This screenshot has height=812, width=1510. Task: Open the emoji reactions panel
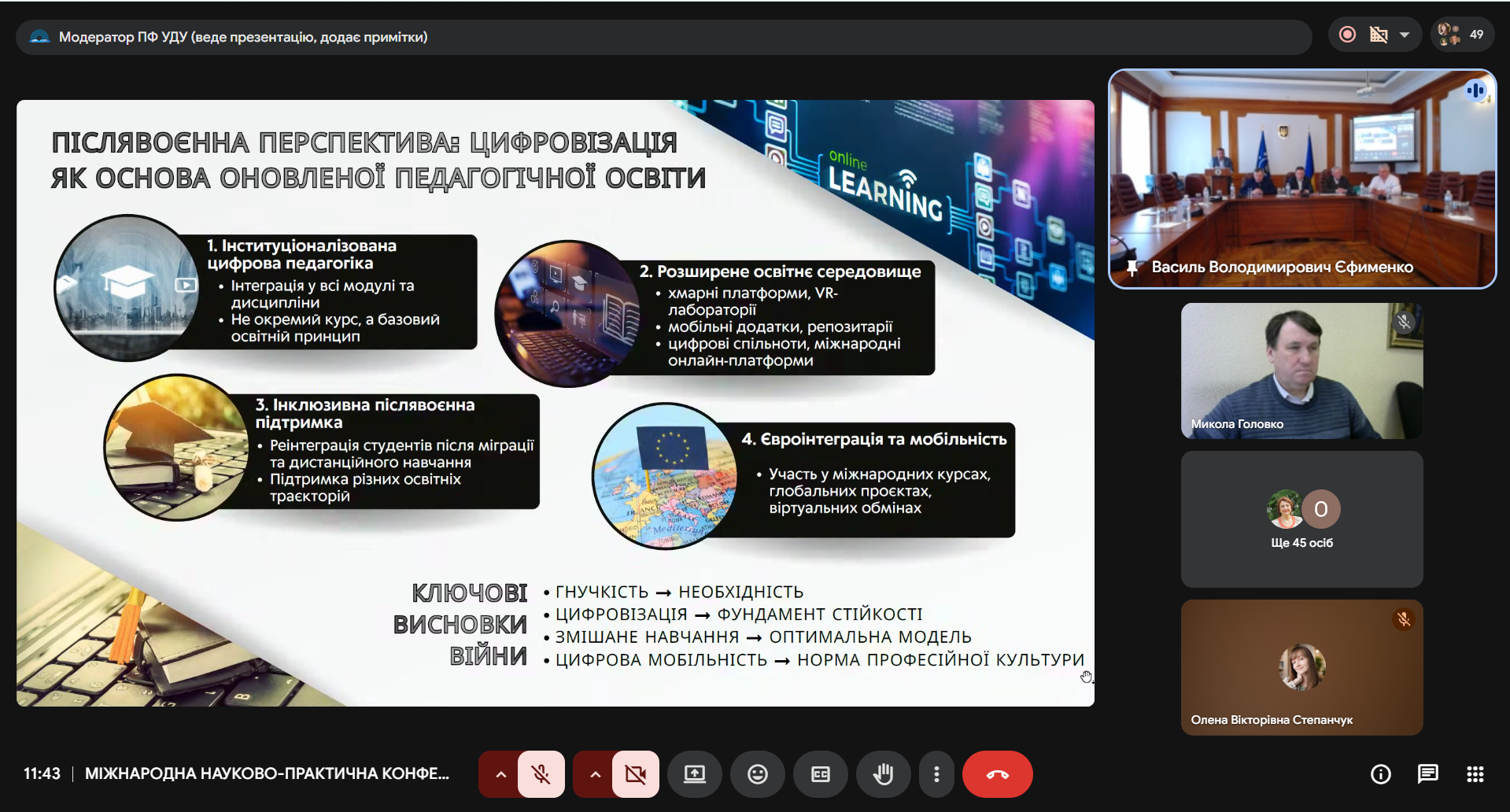coord(758,774)
